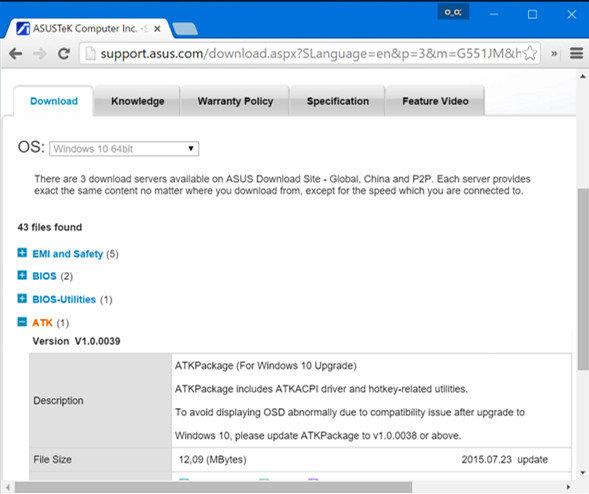Image resolution: width=589 pixels, height=494 pixels.
Task: Reload the page with the refresh icon
Action: [64, 54]
